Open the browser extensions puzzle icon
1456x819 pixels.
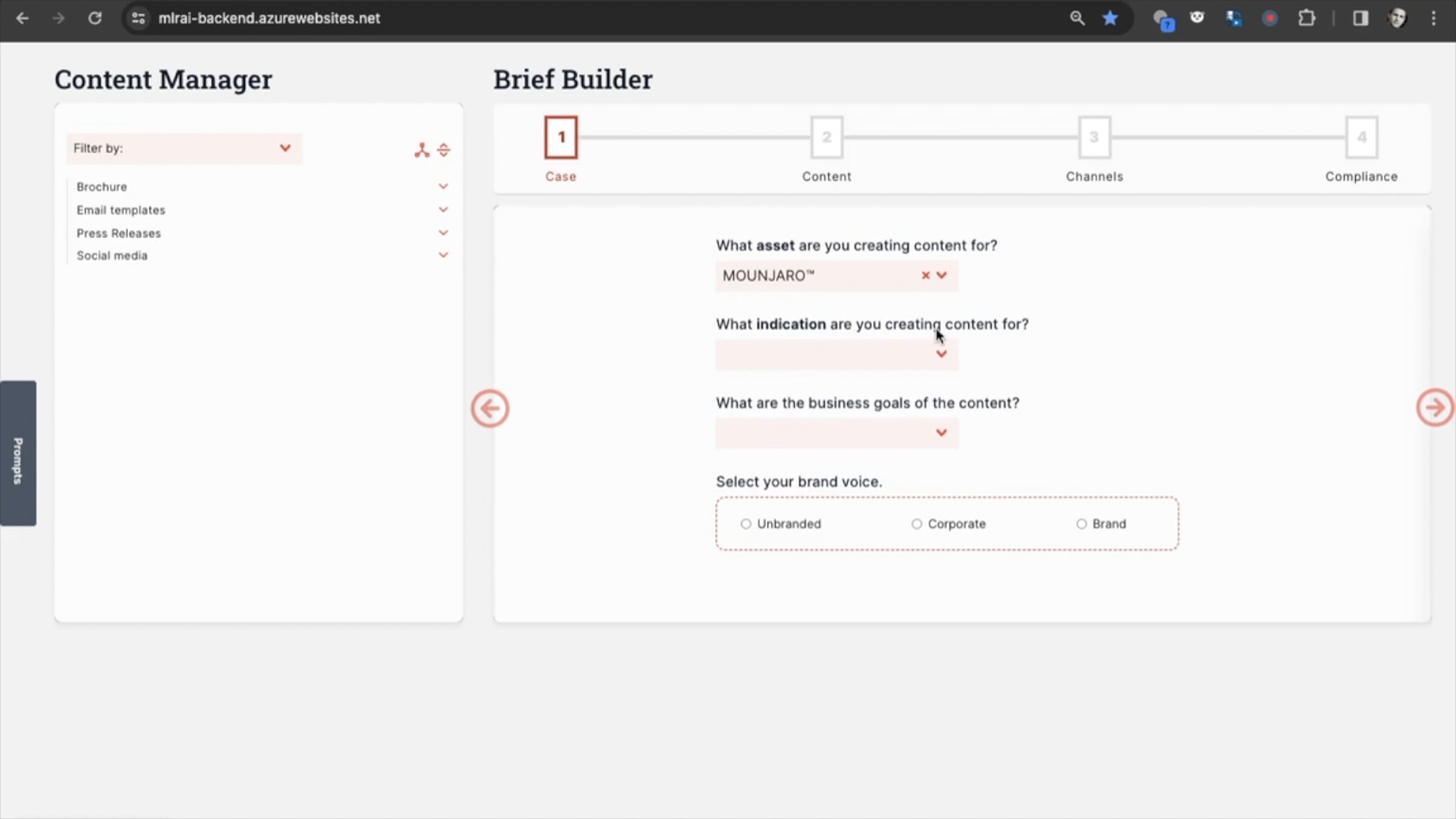pyautogui.click(x=1306, y=18)
